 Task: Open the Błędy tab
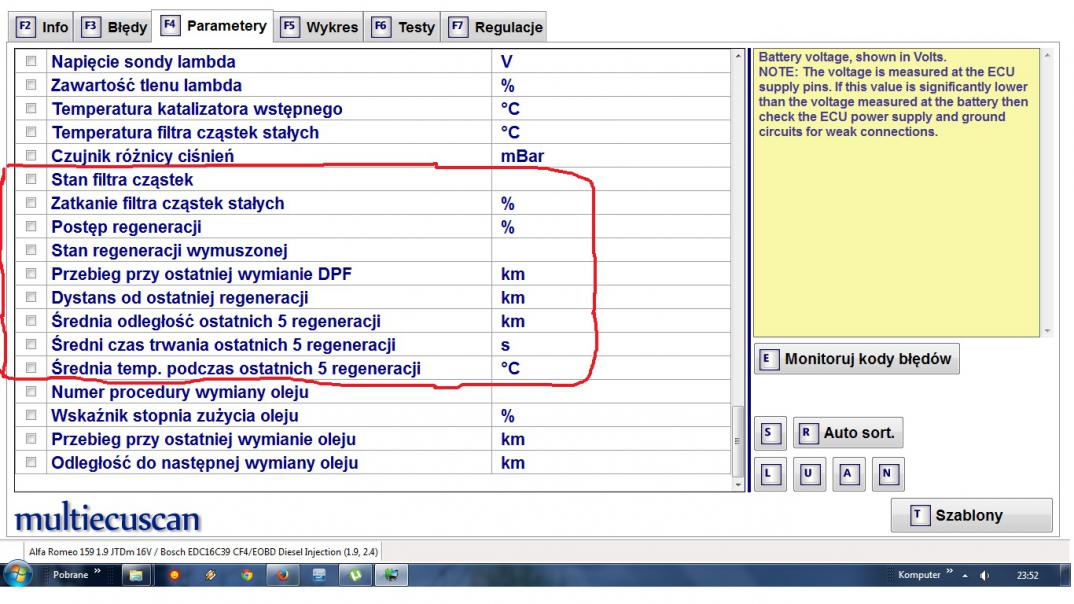point(116,27)
